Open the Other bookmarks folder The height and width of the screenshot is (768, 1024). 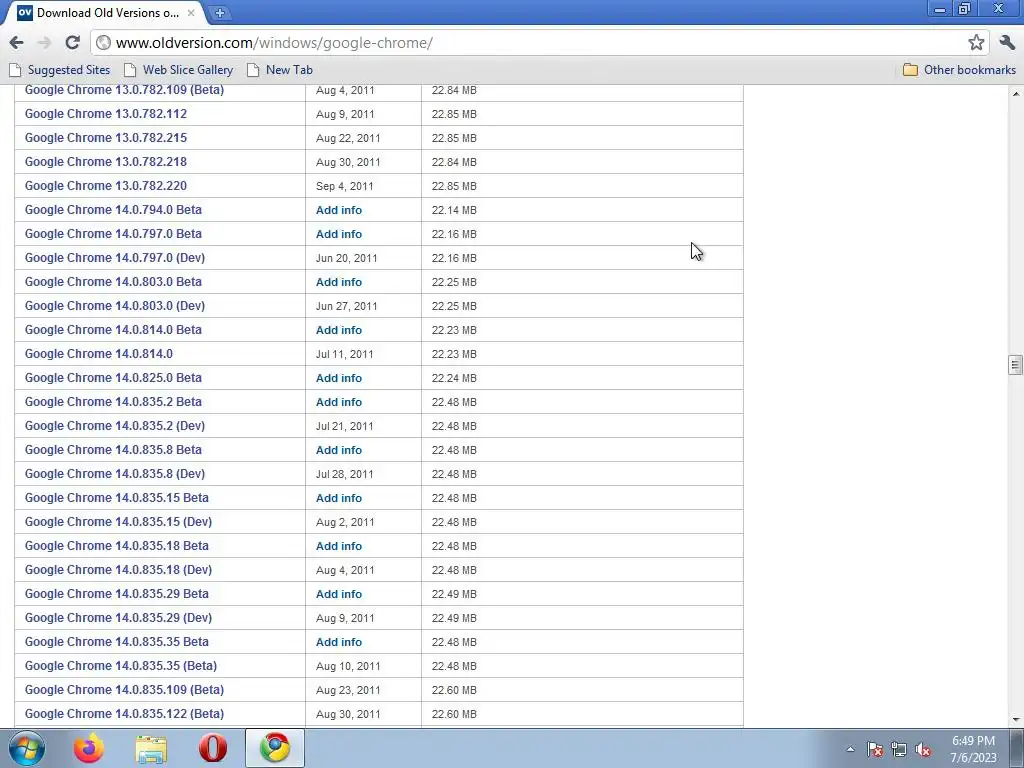(959, 70)
